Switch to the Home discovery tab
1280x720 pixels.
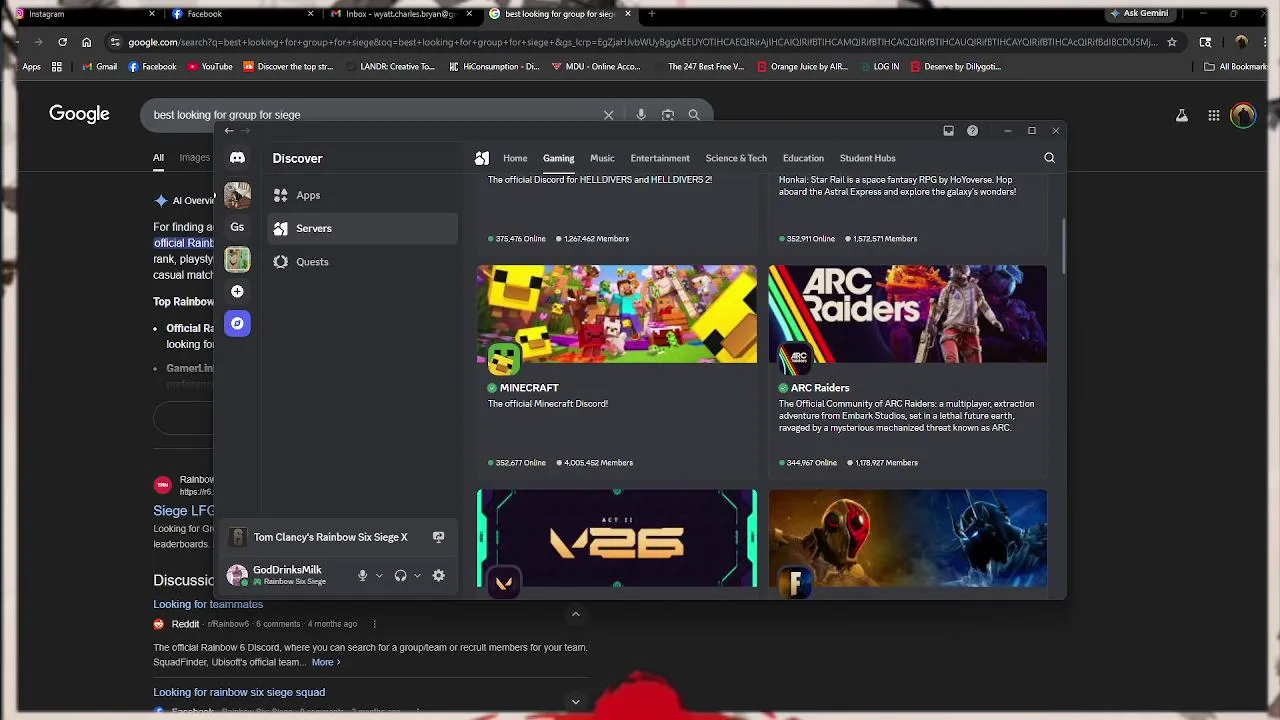tap(515, 158)
